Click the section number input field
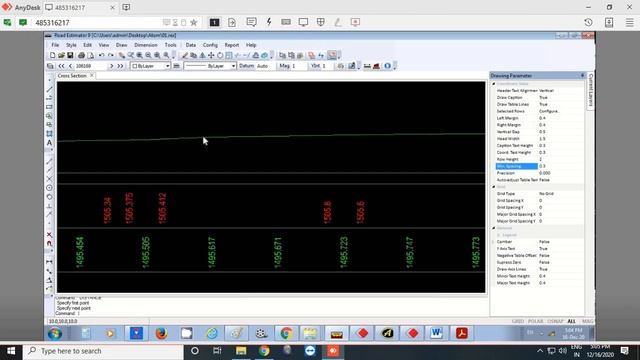 tap(91, 66)
